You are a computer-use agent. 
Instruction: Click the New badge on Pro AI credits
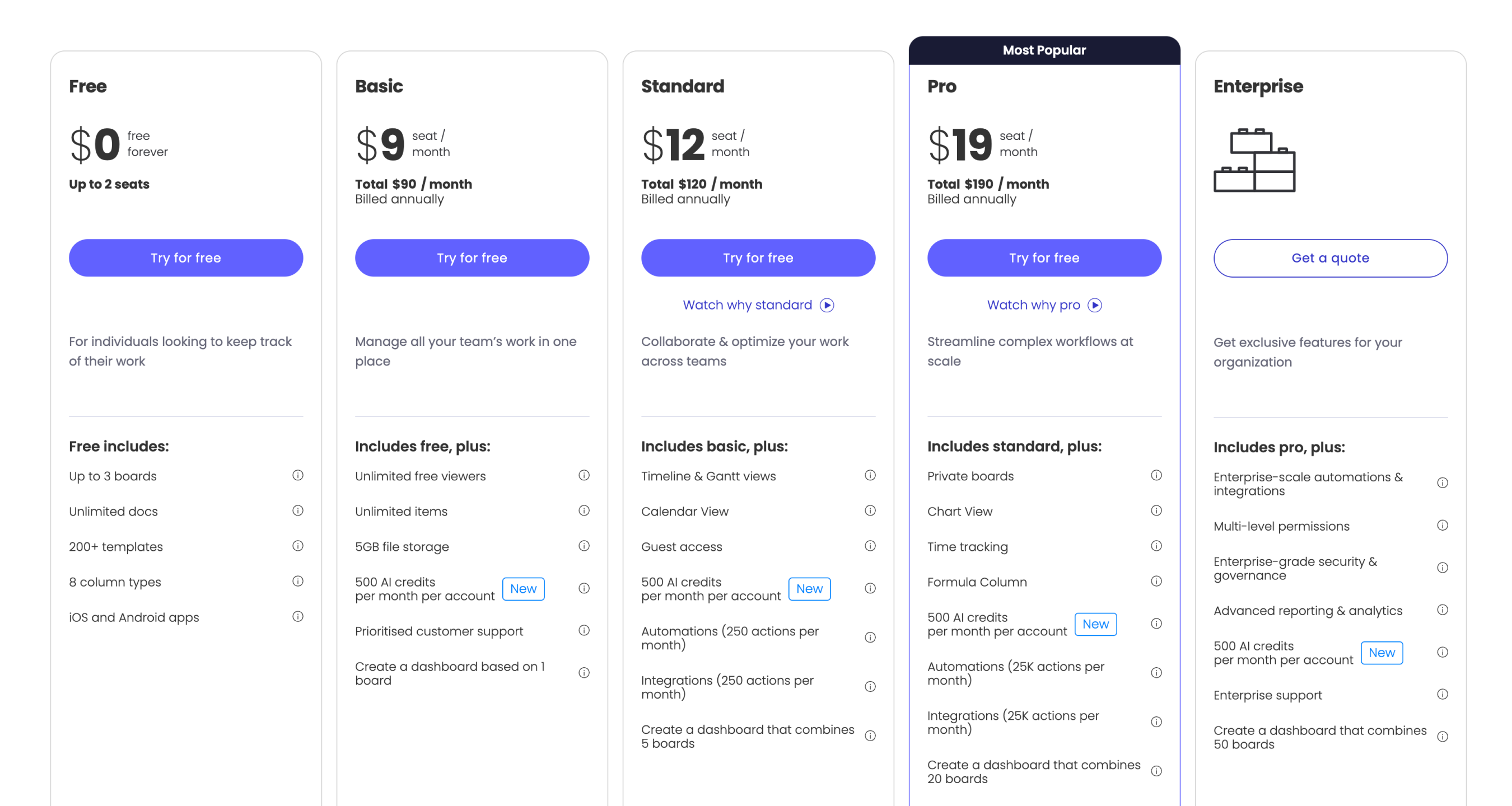coord(1095,624)
